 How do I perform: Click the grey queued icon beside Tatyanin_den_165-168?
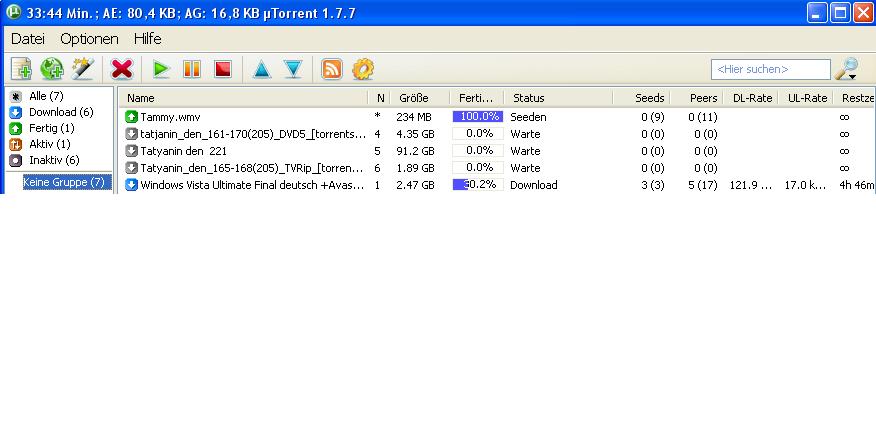click(x=131, y=168)
